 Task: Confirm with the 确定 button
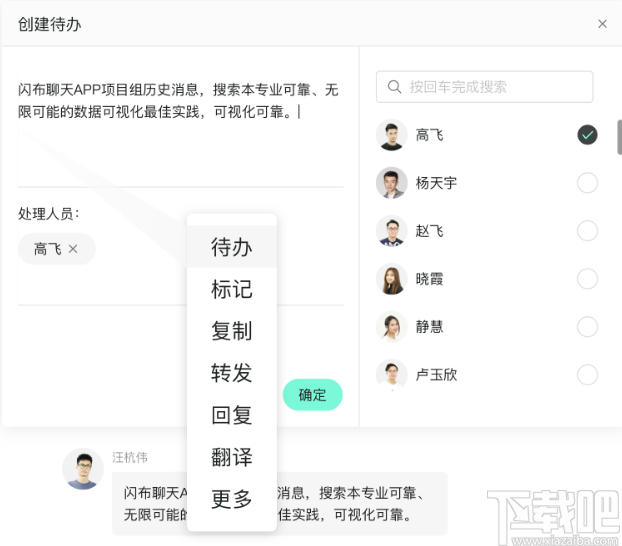[x=313, y=395]
